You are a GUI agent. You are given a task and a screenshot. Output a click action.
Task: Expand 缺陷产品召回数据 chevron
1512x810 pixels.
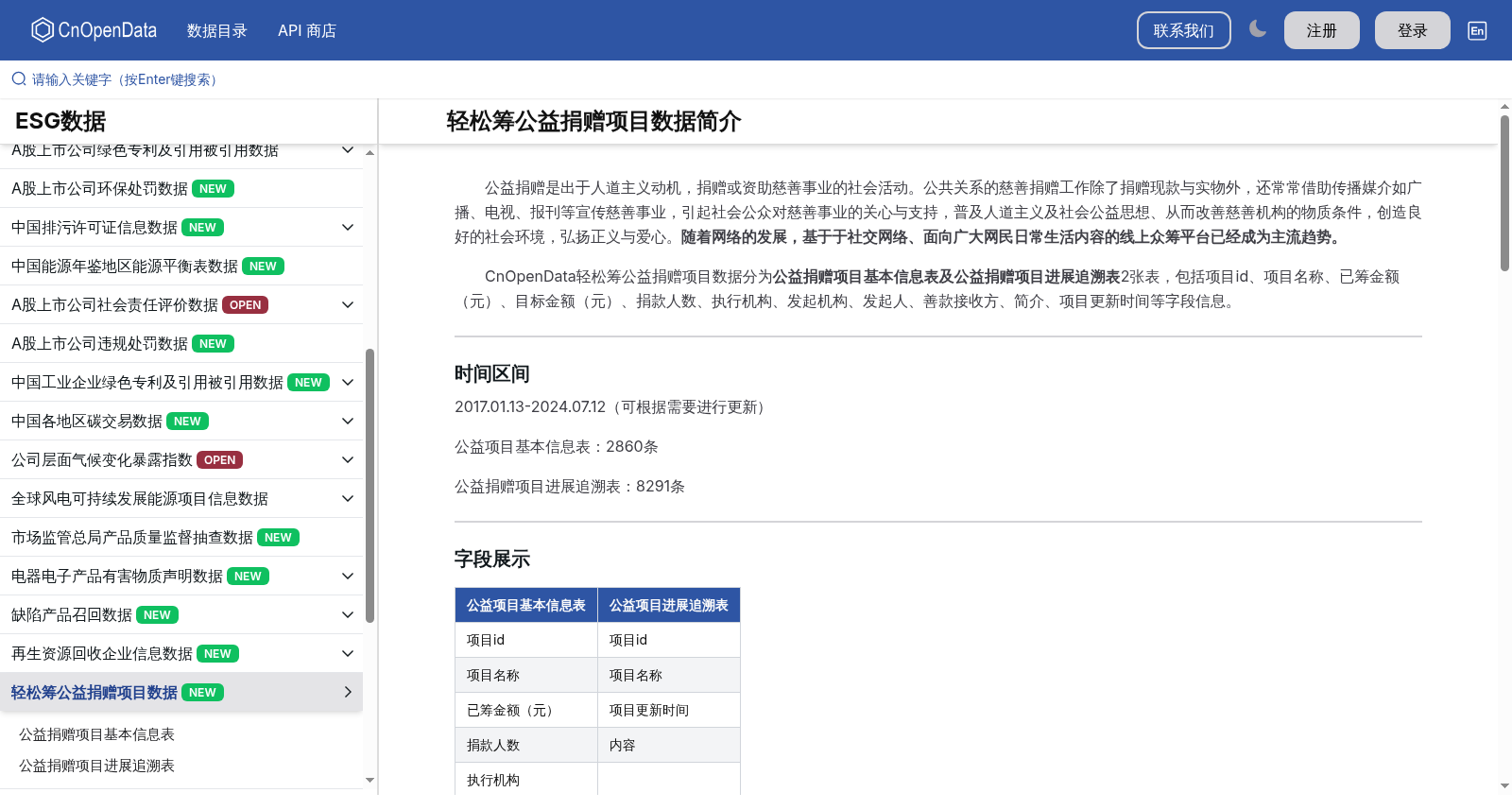coord(348,615)
